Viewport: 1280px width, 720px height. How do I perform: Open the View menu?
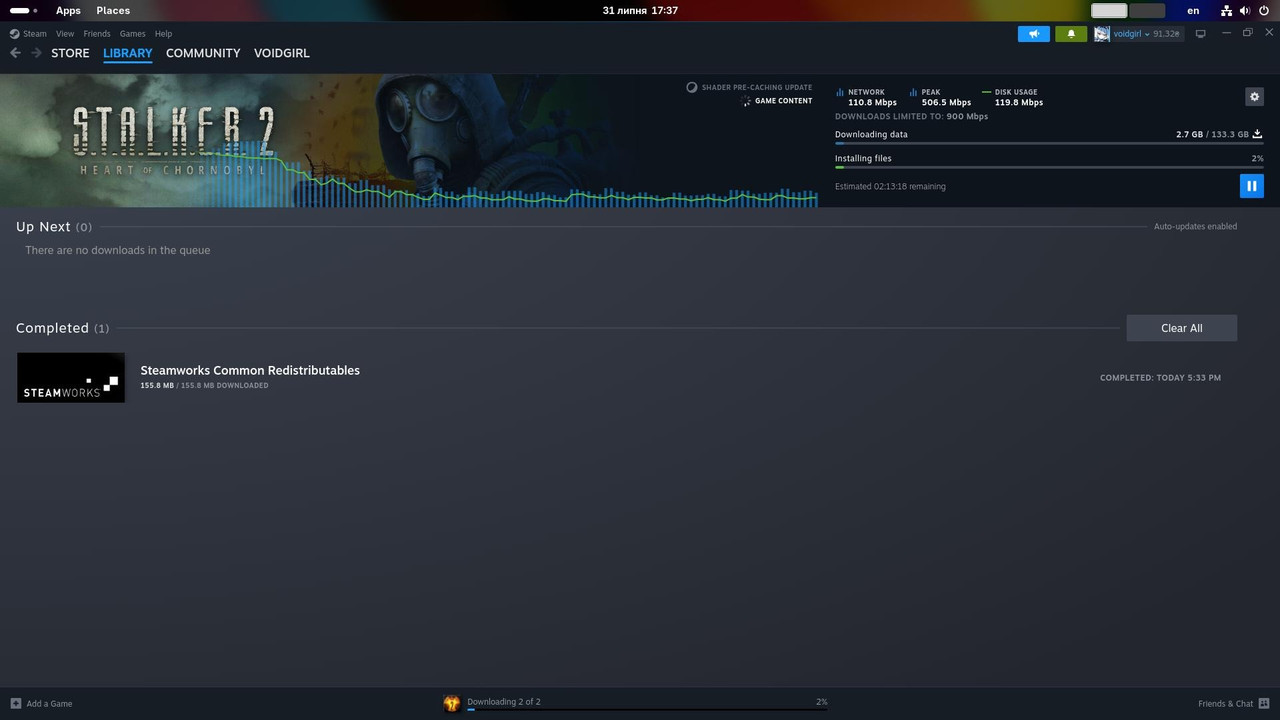point(65,34)
